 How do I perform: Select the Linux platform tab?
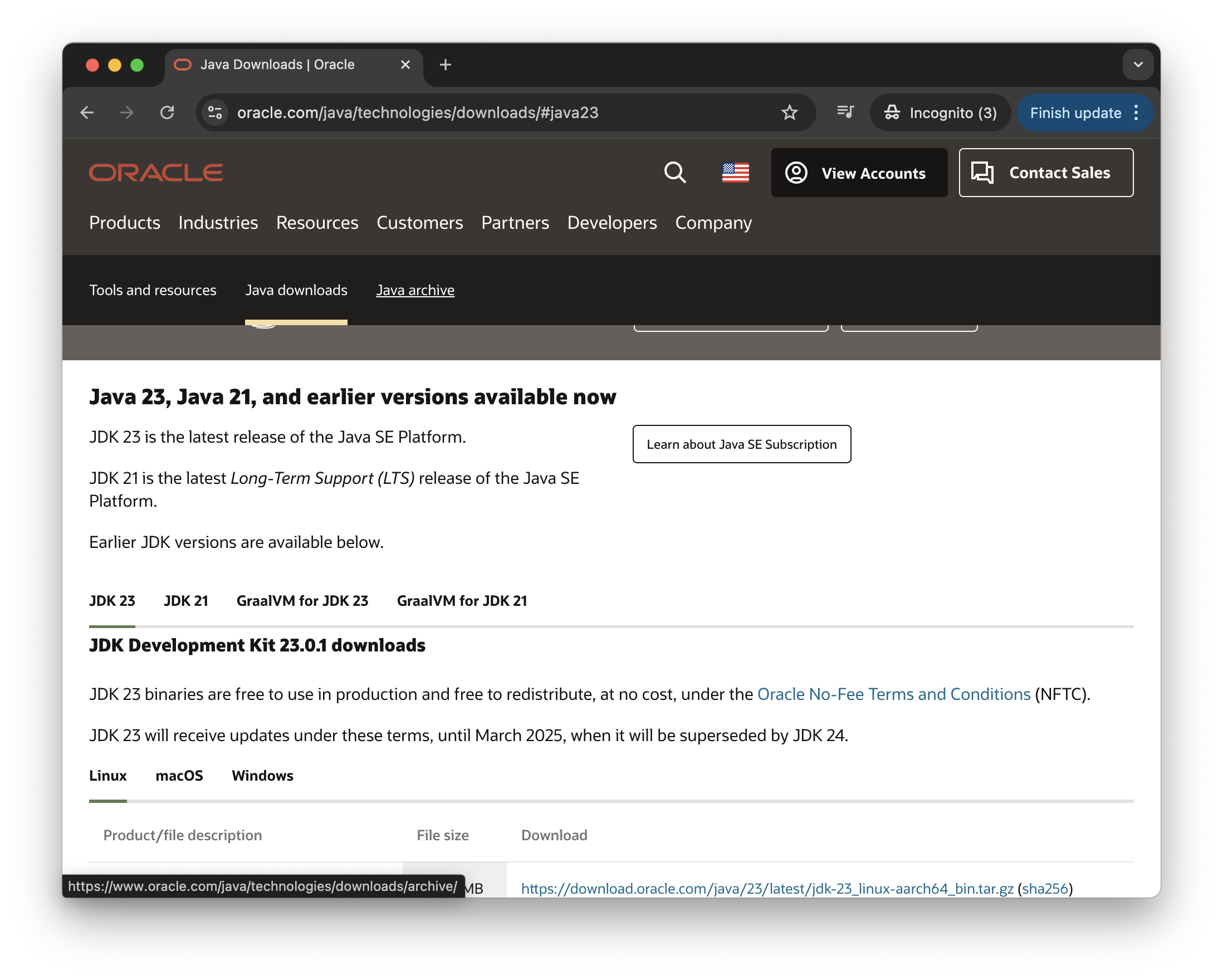(x=108, y=775)
